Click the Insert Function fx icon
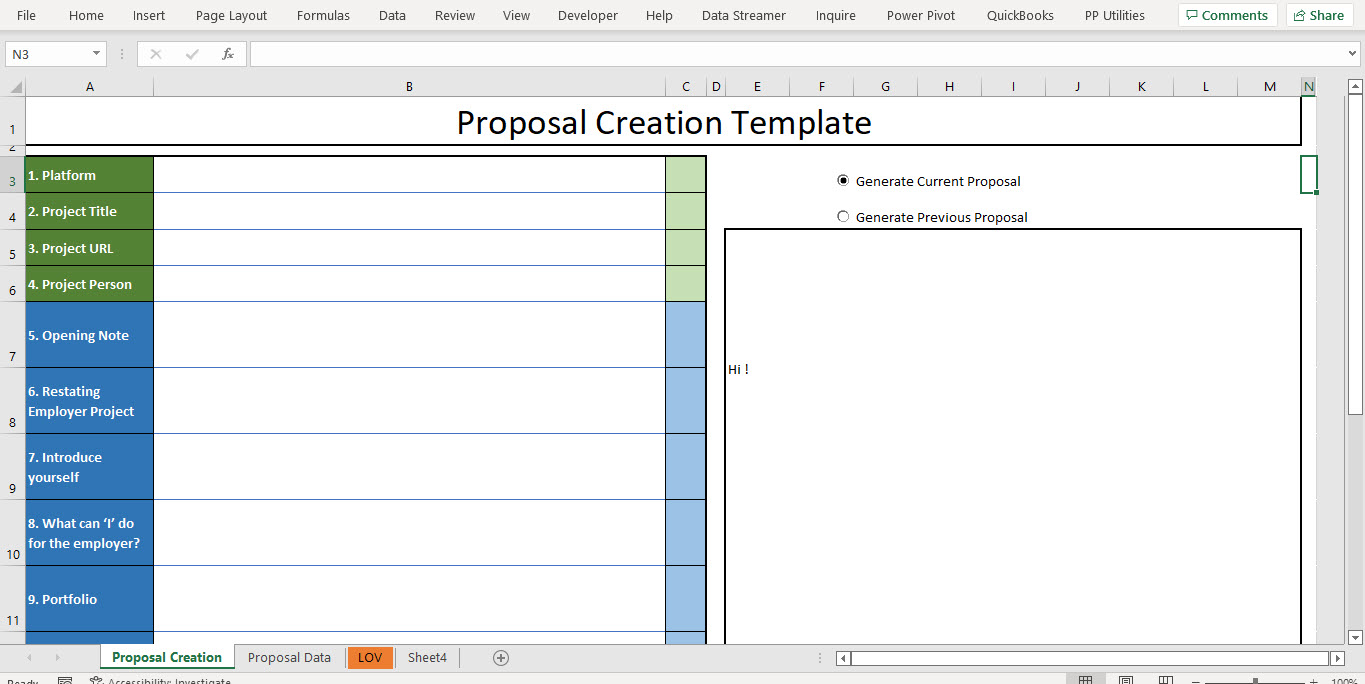 [228, 54]
